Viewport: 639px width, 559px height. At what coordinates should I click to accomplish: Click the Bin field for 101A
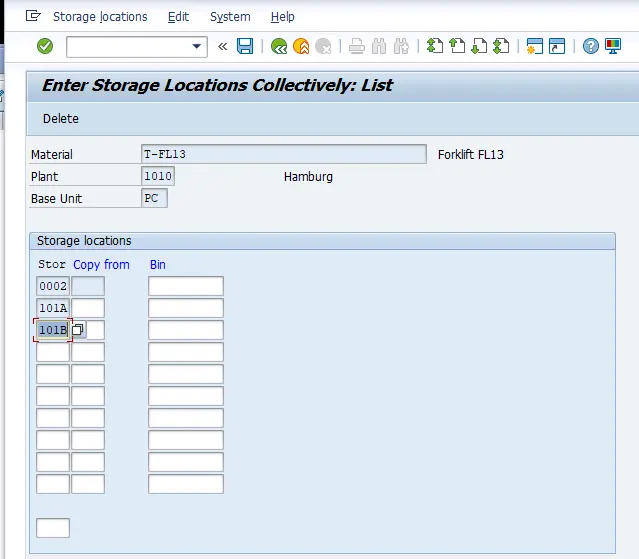[x=186, y=308]
